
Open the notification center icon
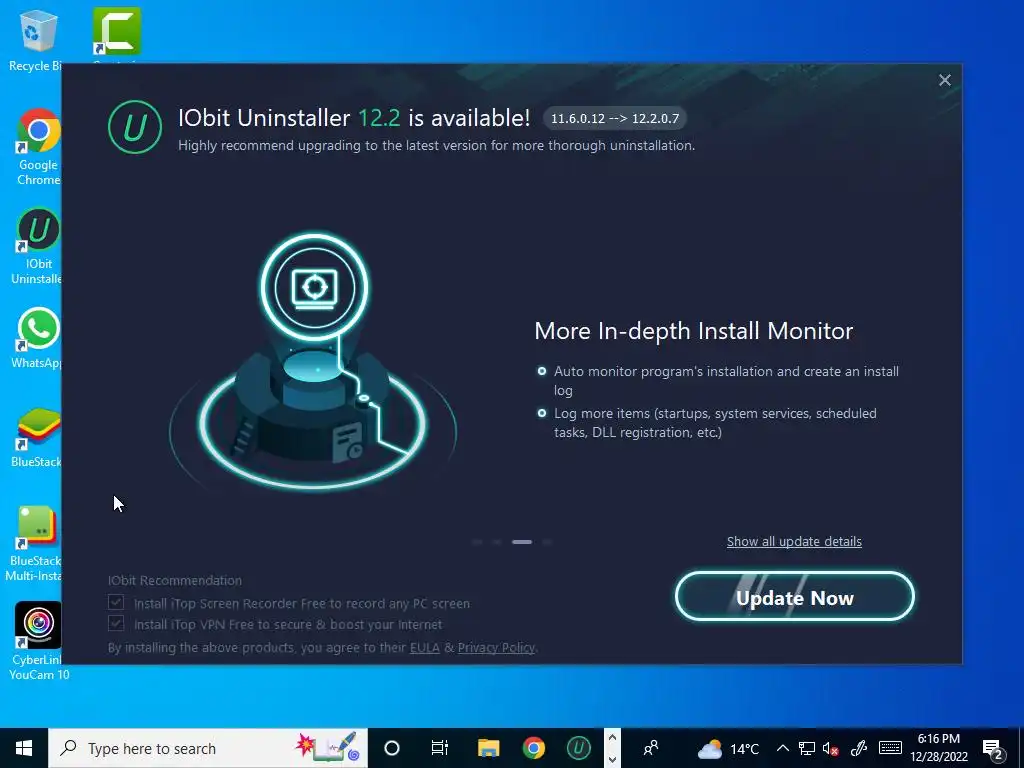pyautogui.click(x=993, y=748)
